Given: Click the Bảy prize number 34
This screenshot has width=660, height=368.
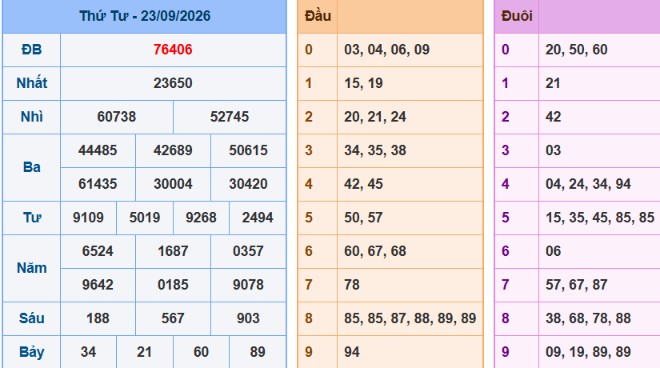Looking at the screenshot, I should coord(88,352).
